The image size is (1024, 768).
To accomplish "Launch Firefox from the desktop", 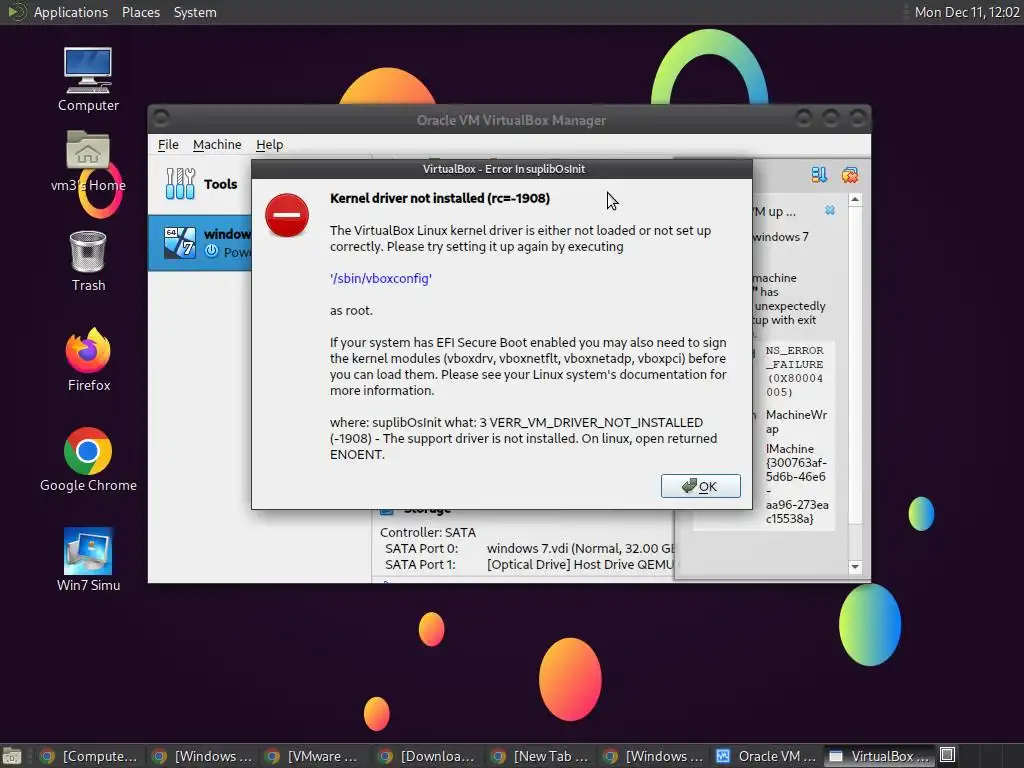I will click(x=88, y=360).
